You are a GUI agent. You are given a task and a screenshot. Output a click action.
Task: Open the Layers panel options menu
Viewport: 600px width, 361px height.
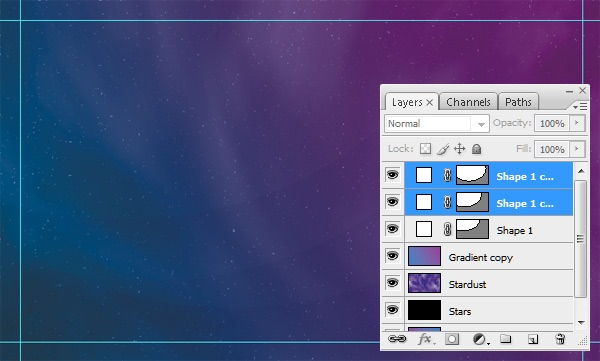point(580,107)
